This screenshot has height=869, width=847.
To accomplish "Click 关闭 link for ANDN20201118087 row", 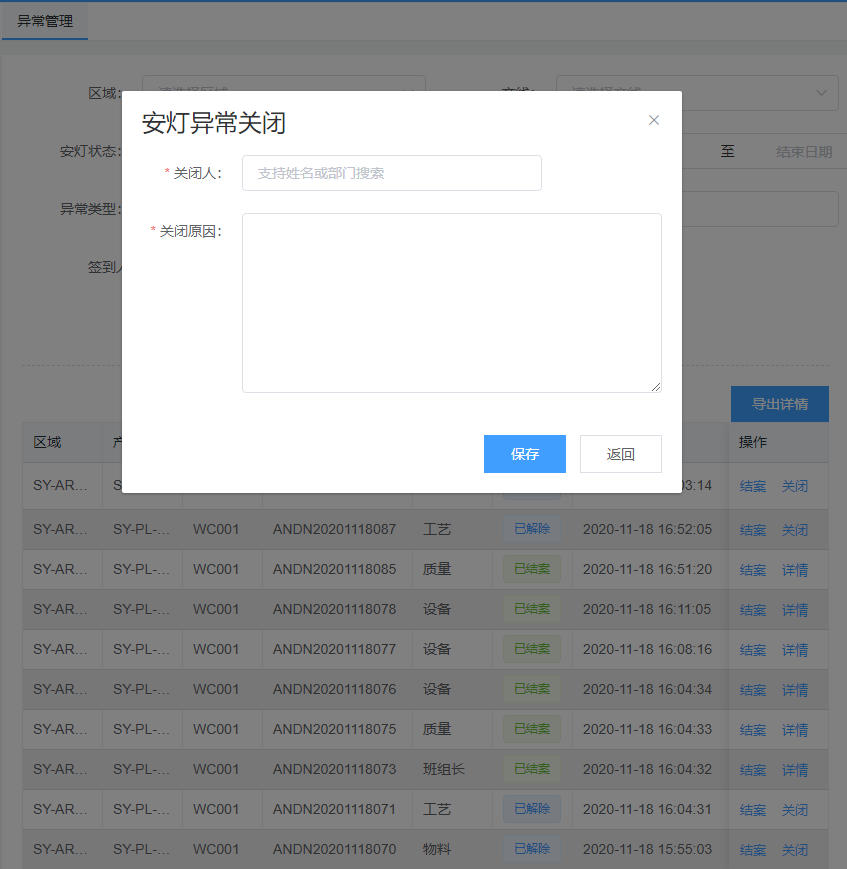I will click(795, 530).
